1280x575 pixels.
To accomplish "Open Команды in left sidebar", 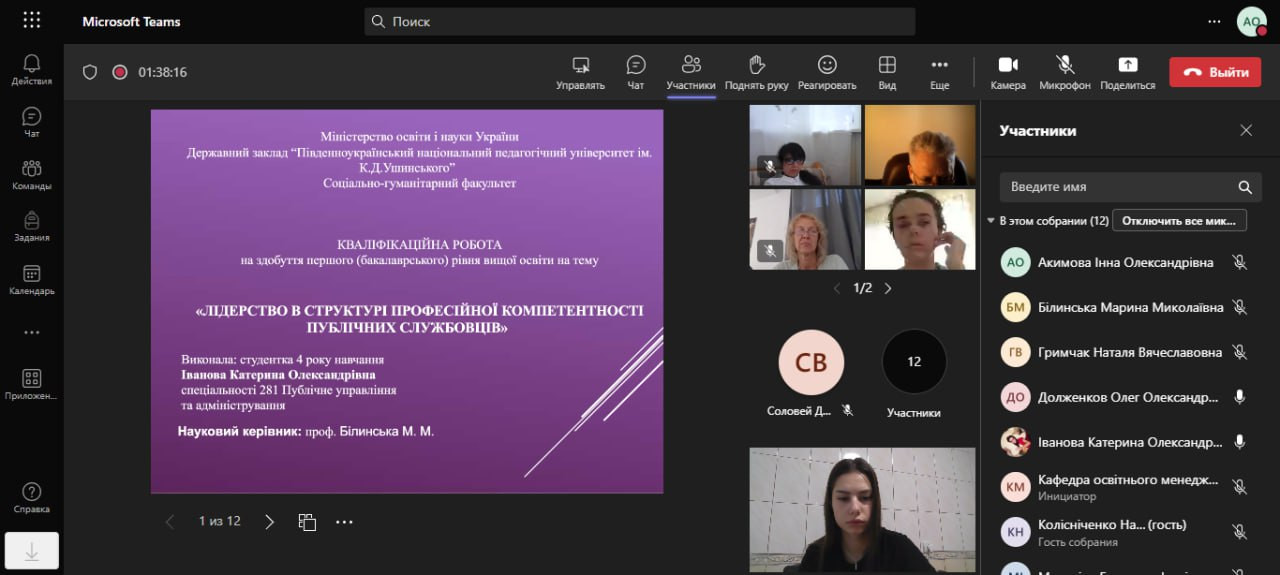I will point(32,174).
